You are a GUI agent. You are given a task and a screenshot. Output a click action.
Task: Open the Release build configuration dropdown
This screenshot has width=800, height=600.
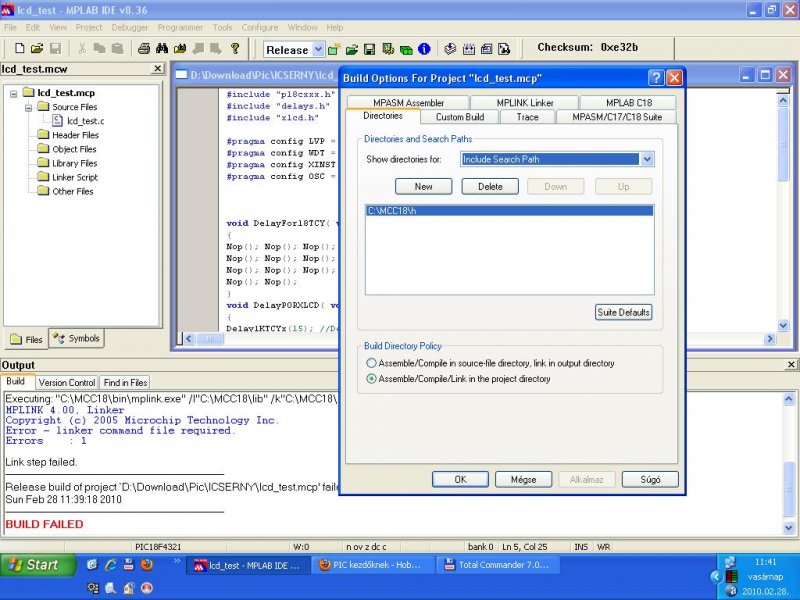coord(318,49)
